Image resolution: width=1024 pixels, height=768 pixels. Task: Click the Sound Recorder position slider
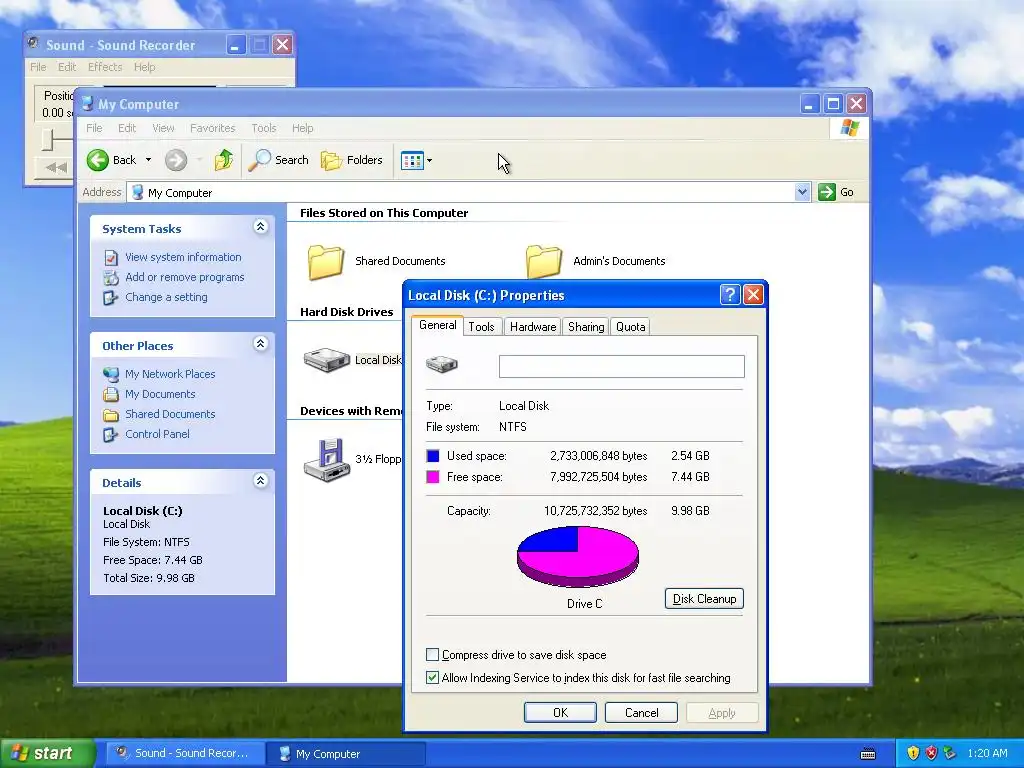point(47,139)
